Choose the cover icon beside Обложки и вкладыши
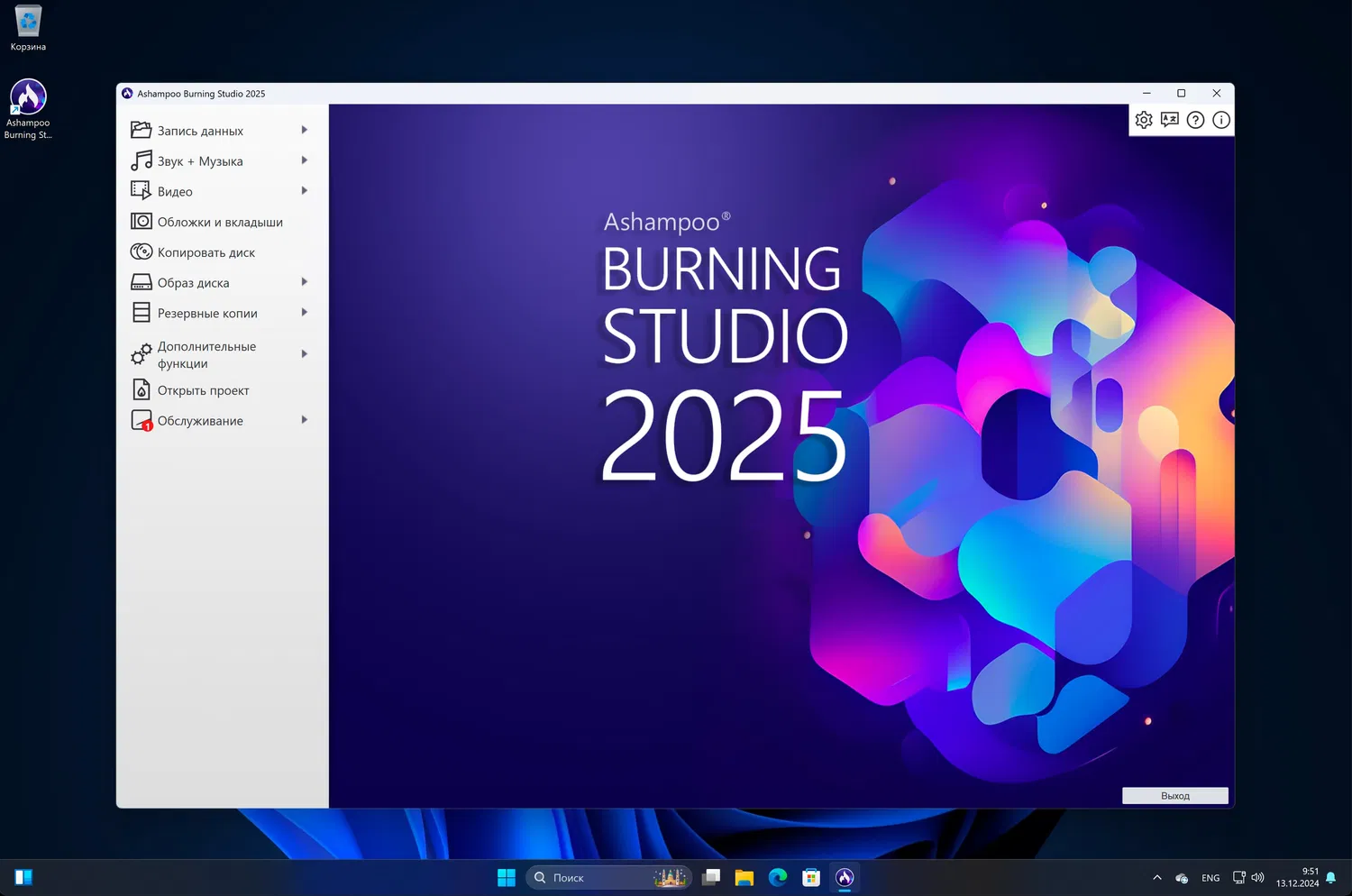 (142, 221)
